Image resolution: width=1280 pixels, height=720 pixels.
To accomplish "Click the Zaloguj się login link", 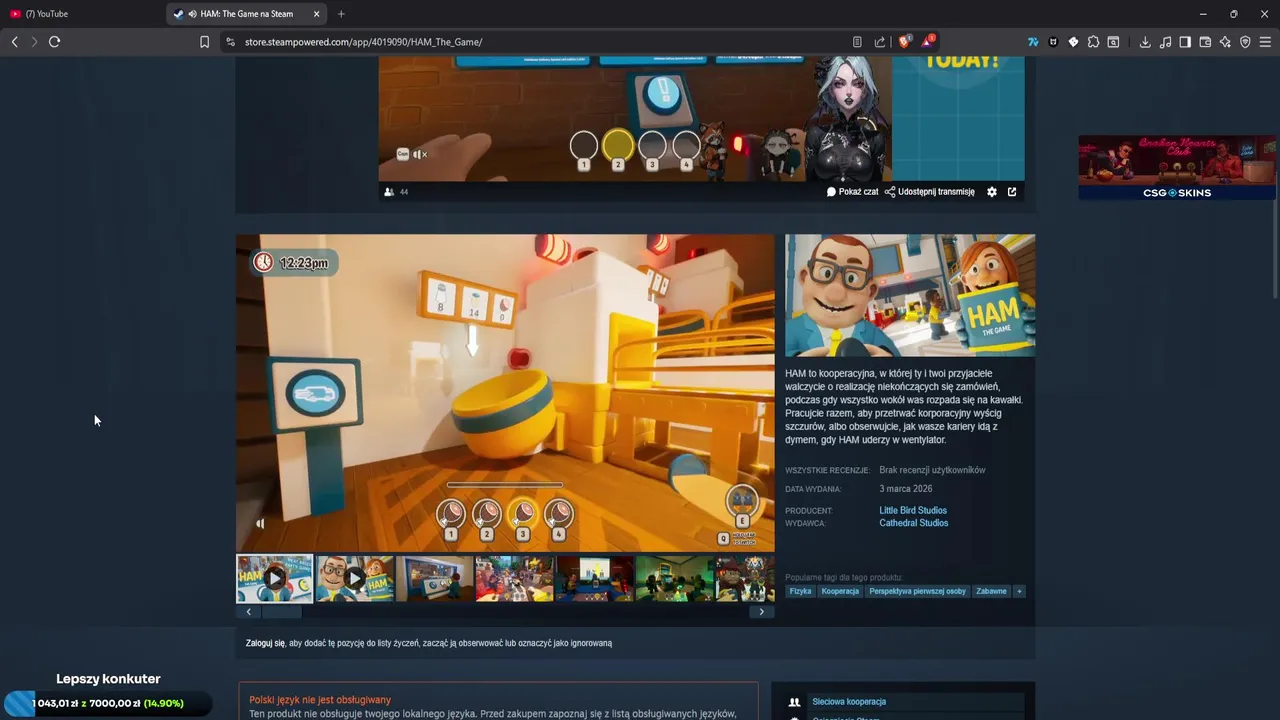I will click(265, 643).
